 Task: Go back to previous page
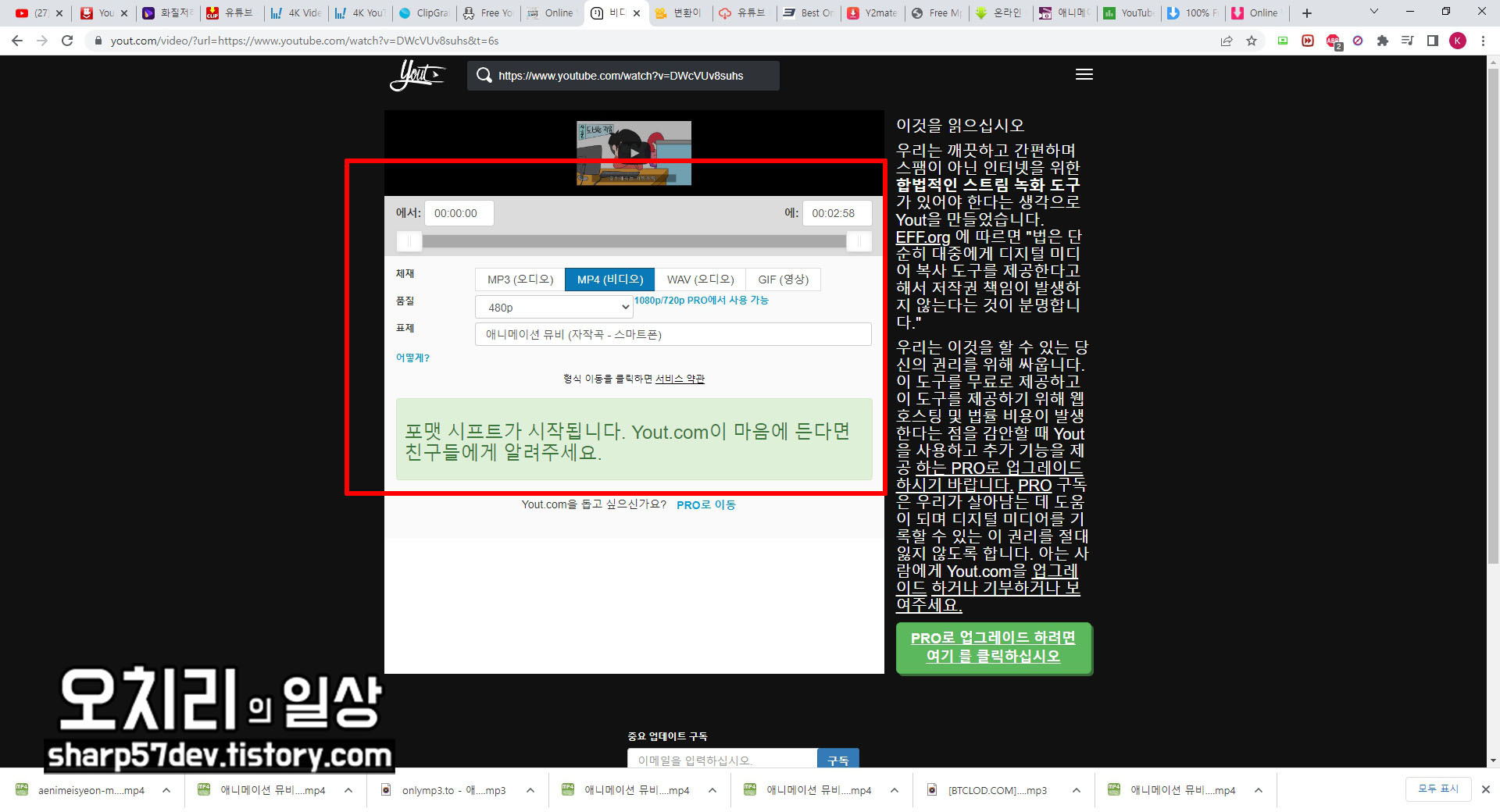point(17,41)
